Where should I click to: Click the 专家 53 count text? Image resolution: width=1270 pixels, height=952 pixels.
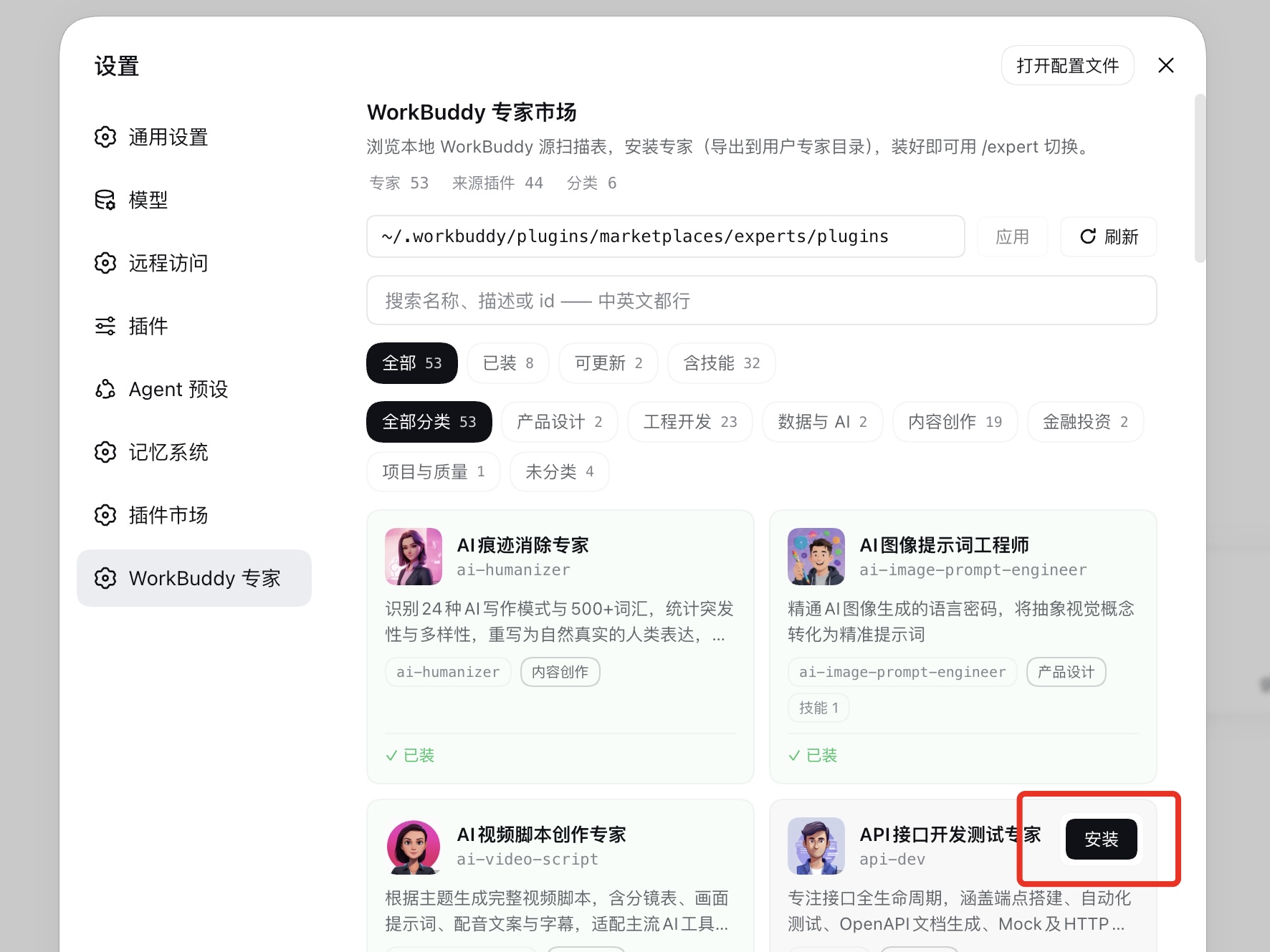point(399,183)
